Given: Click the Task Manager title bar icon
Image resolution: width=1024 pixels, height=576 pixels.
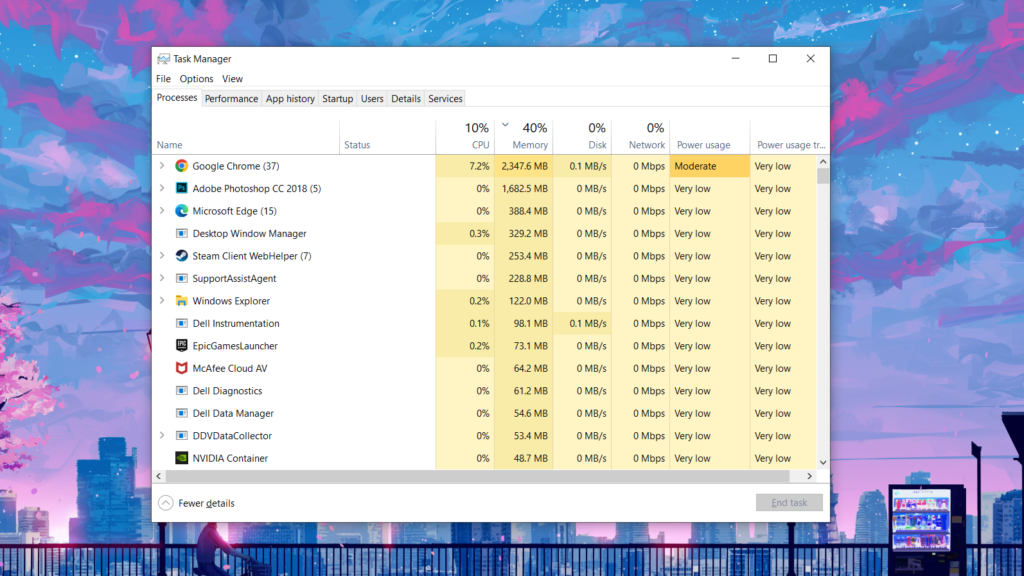Looking at the screenshot, I should [163, 59].
